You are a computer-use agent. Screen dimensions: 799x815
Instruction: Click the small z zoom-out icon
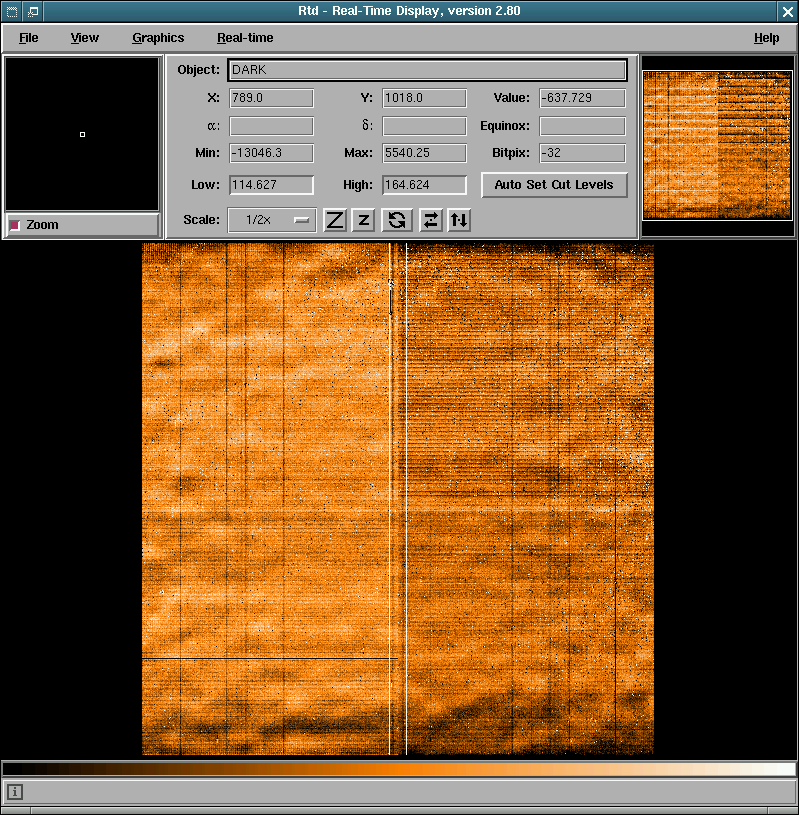(365, 220)
